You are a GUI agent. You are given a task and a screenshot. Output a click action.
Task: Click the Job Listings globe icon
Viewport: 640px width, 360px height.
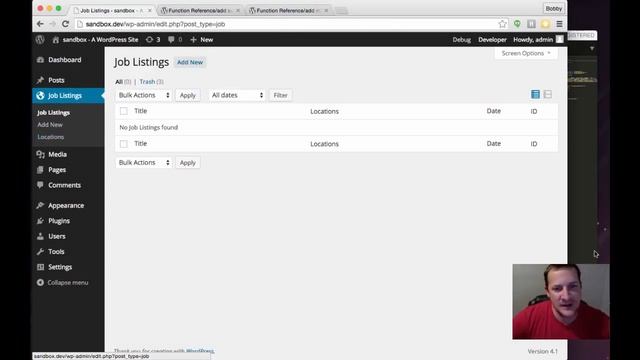(x=40, y=96)
